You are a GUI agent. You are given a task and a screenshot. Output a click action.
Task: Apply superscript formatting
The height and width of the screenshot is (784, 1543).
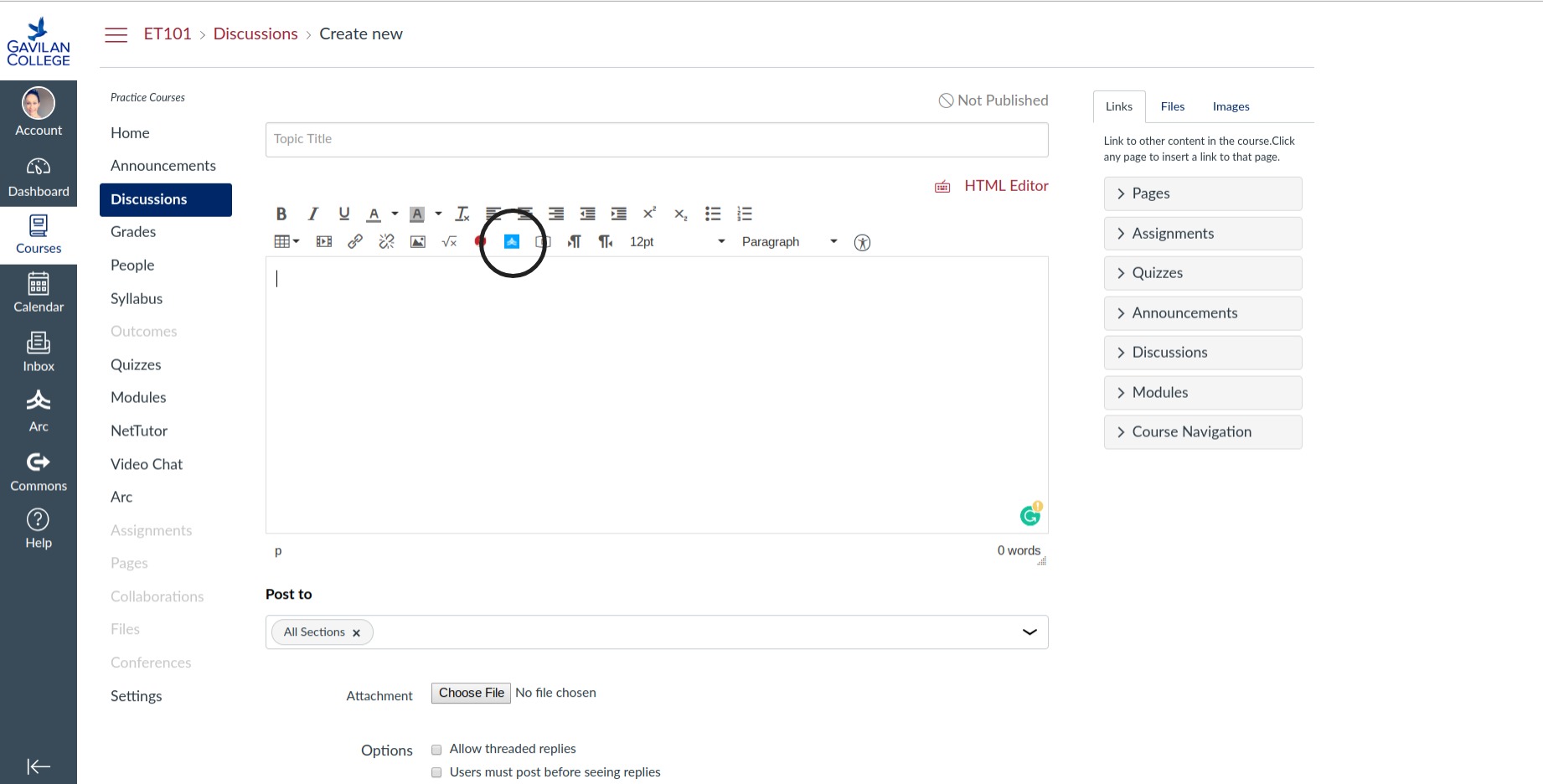coord(649,214)
